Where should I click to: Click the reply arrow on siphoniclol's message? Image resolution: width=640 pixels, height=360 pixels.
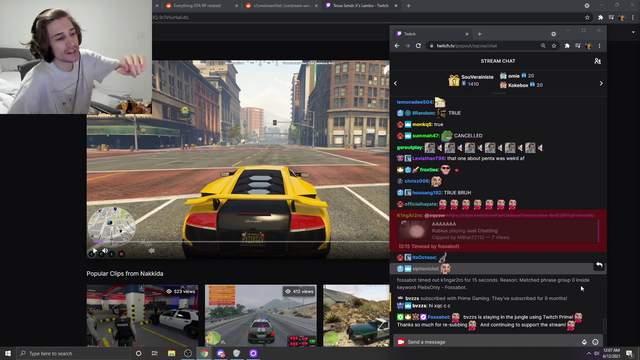(599, 265)
